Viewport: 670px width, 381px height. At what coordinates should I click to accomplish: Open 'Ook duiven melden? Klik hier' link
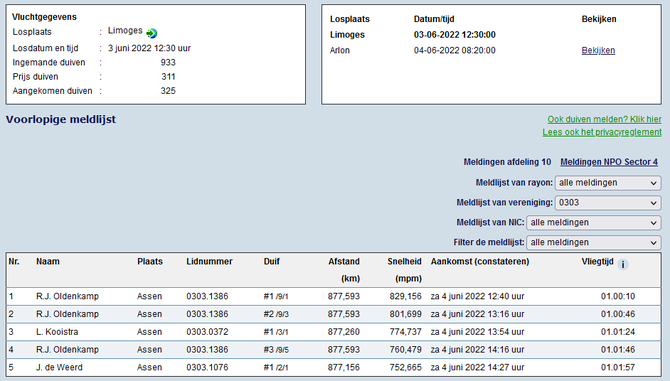coord(604,119)
